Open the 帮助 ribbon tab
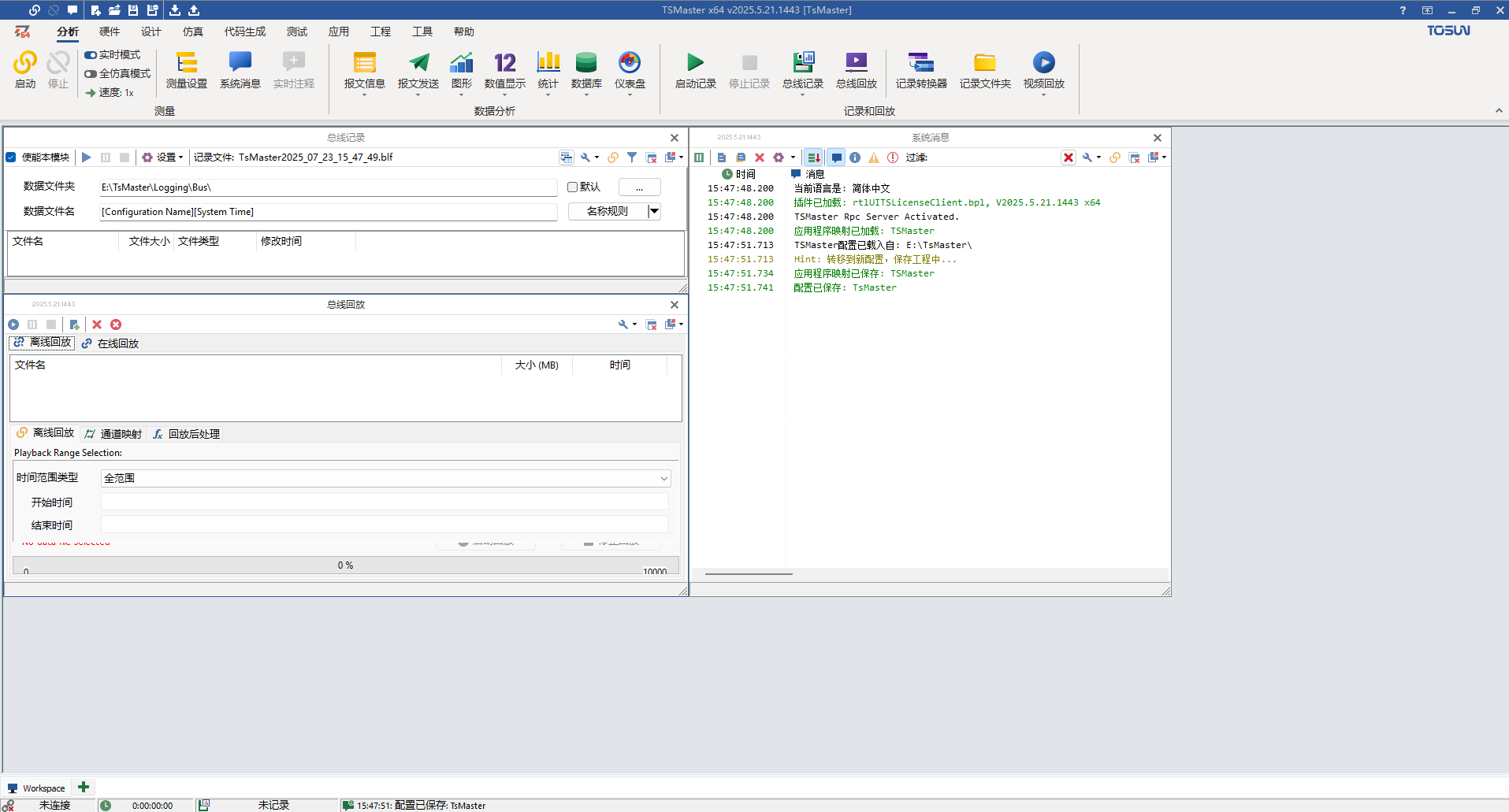This screenshot has width=1509, height=812. (464, 32)
